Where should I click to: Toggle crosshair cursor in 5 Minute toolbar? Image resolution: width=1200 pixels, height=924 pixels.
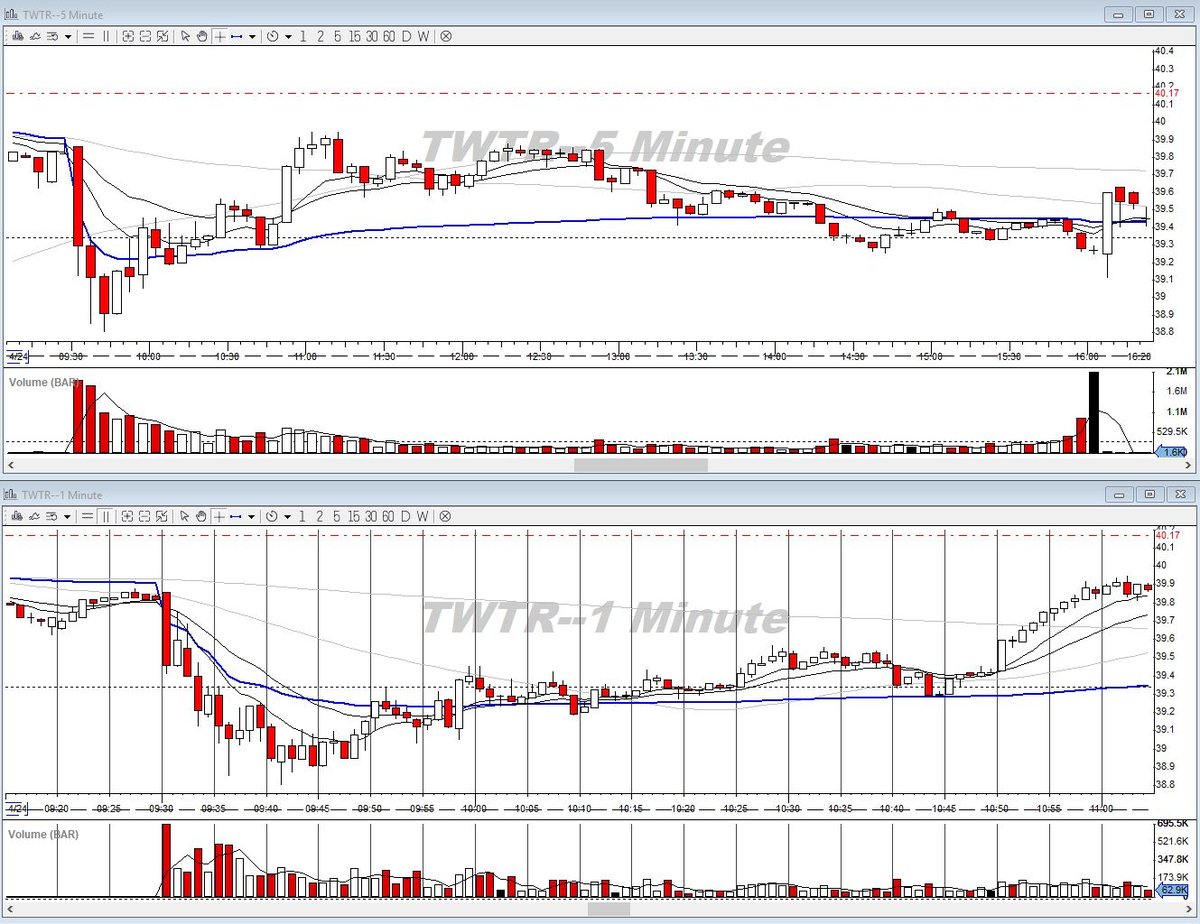coord(219,36)
